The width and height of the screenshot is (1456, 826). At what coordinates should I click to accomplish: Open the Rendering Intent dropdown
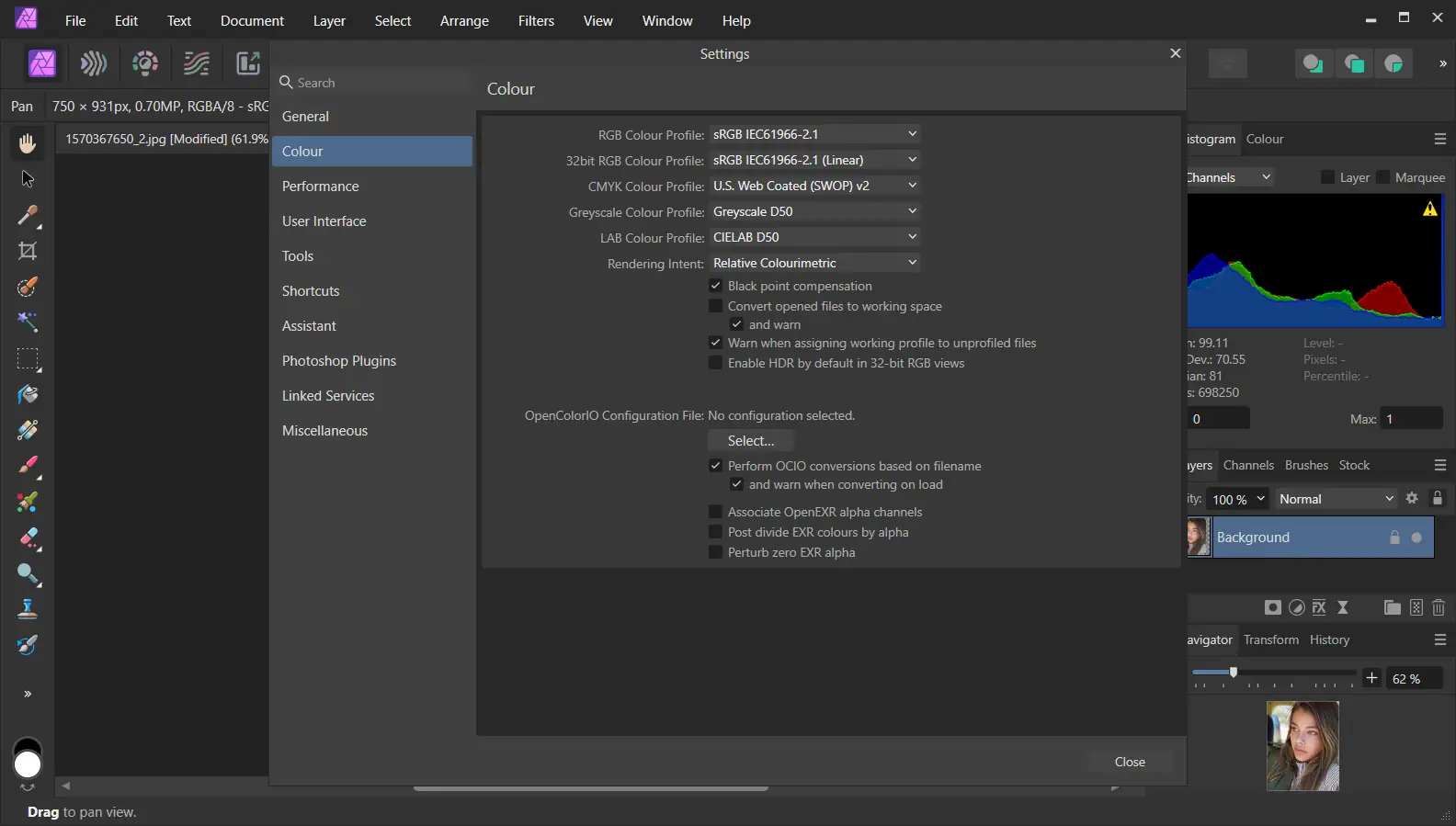click(814, 263)
